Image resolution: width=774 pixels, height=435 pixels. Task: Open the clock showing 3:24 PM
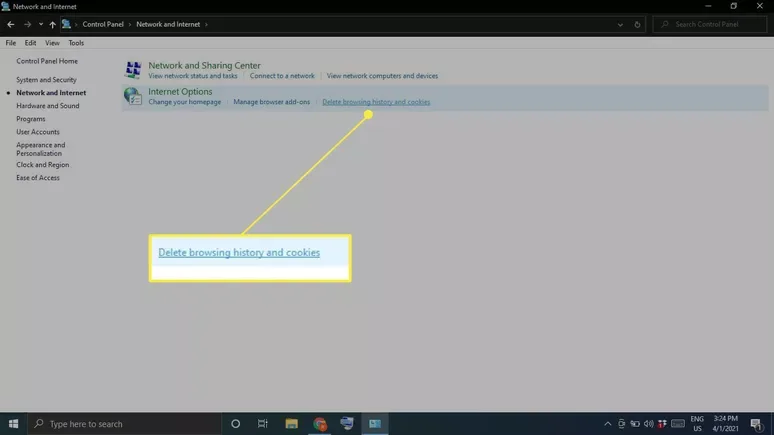[x=725, y=424]
